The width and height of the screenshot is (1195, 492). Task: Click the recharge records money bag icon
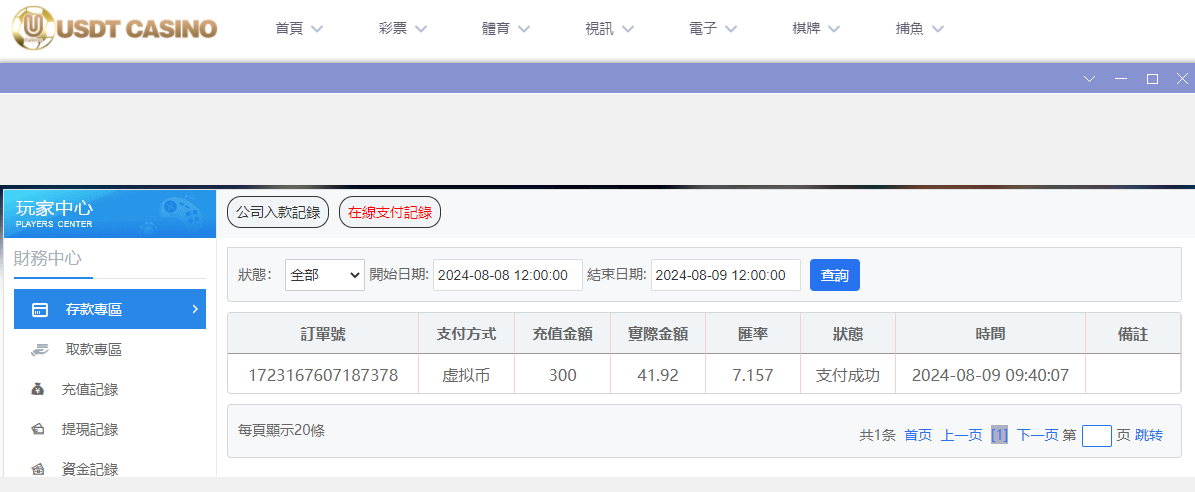point(38,390)
